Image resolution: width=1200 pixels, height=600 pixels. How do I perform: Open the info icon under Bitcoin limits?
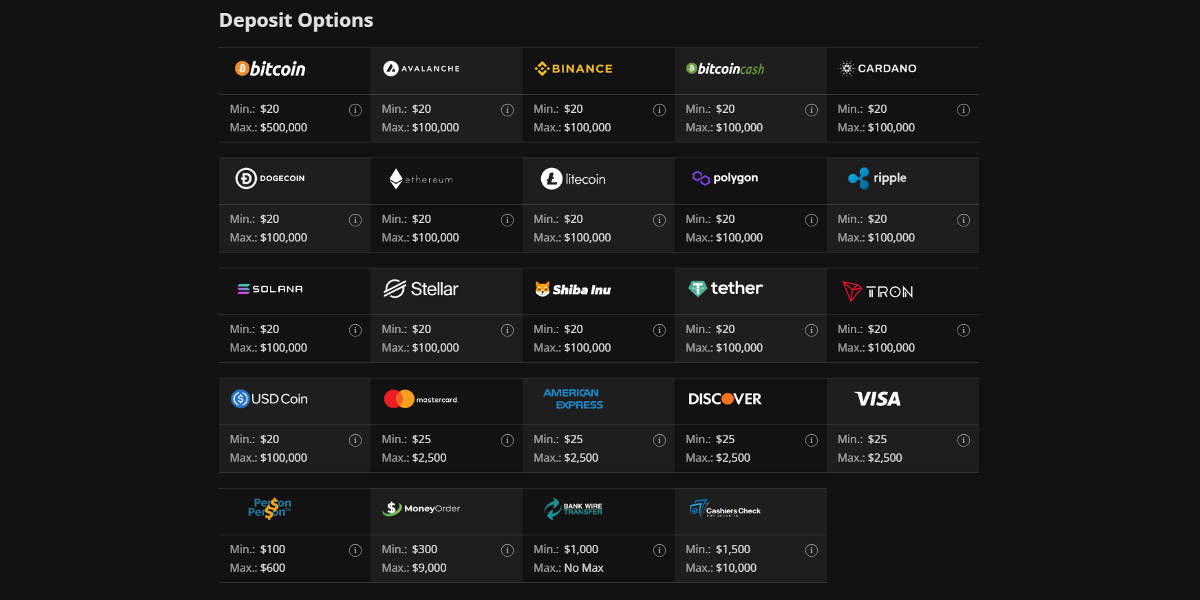click(x=355, y=110)
